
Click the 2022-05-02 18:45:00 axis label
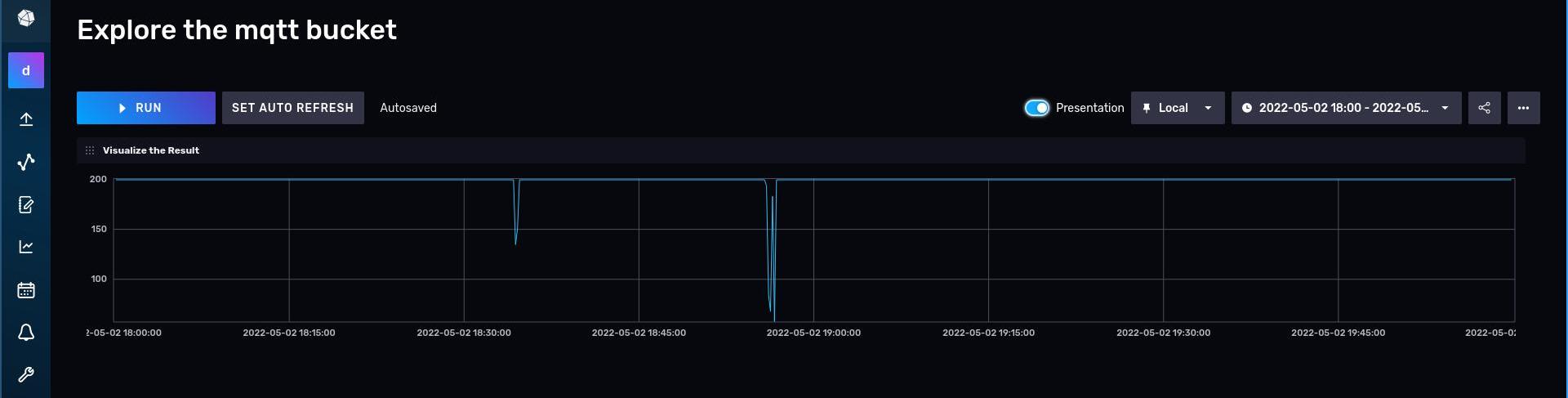639,333
